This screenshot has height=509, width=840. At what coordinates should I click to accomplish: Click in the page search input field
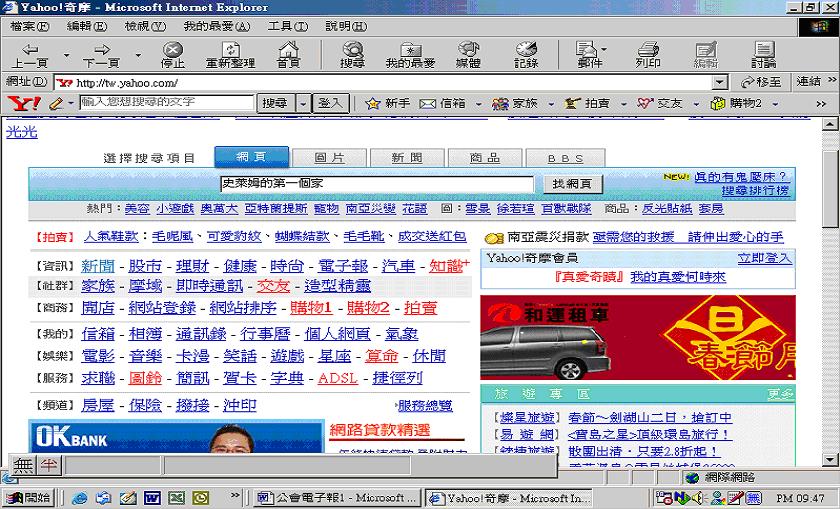[377, 184]
